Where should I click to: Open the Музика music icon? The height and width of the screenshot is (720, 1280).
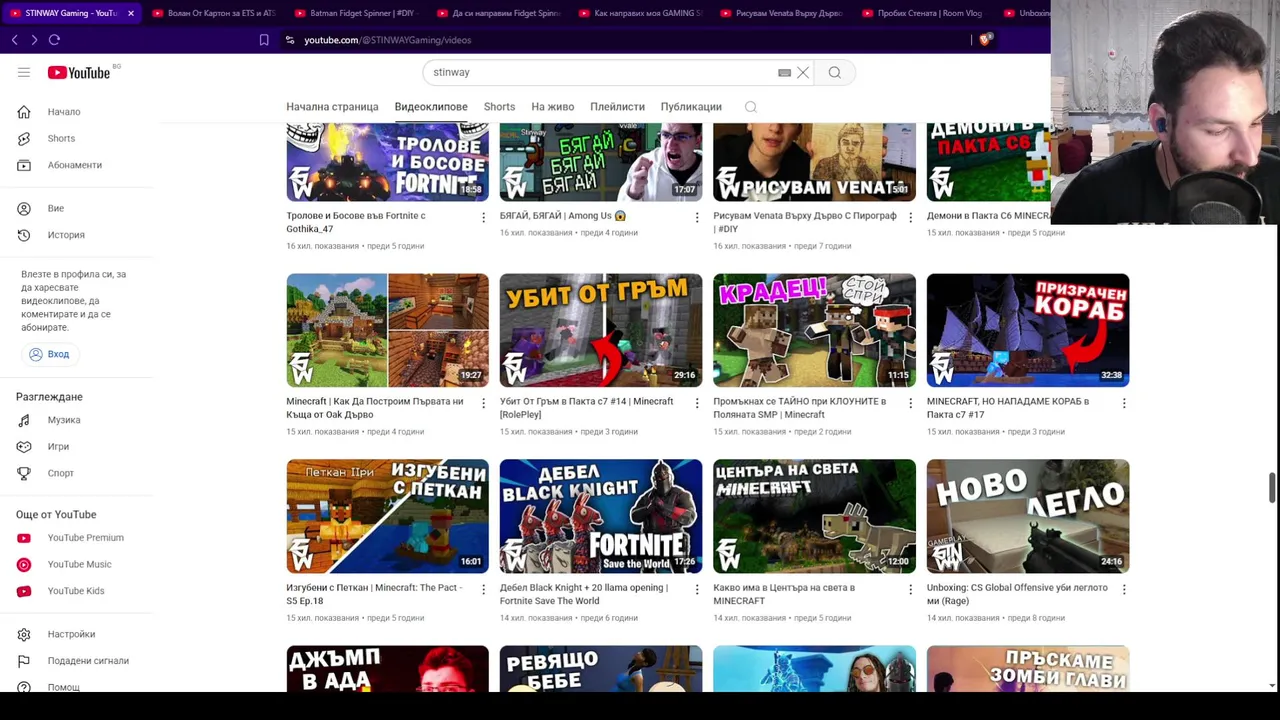24,420
